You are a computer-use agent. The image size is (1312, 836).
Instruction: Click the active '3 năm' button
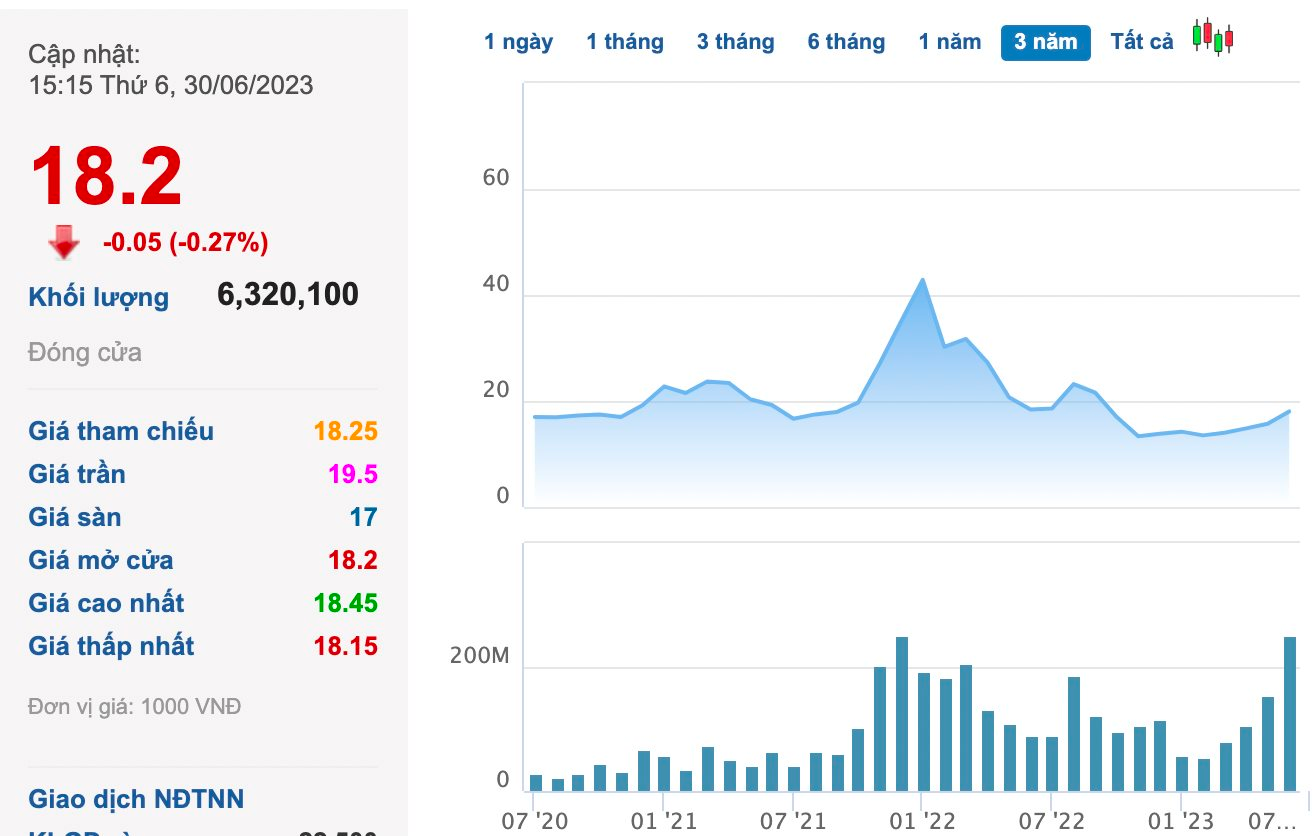point(1045,42)
